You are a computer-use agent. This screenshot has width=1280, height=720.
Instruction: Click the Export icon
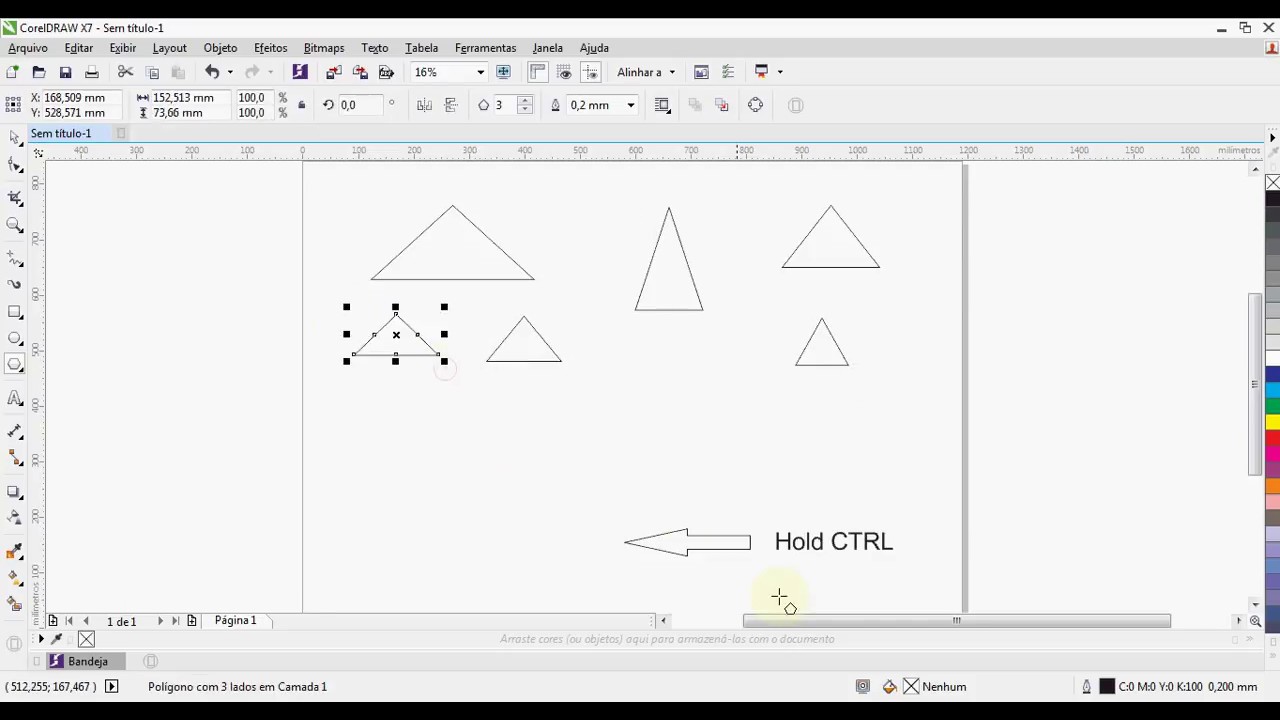pyautogui.click(x=360, y=72)
